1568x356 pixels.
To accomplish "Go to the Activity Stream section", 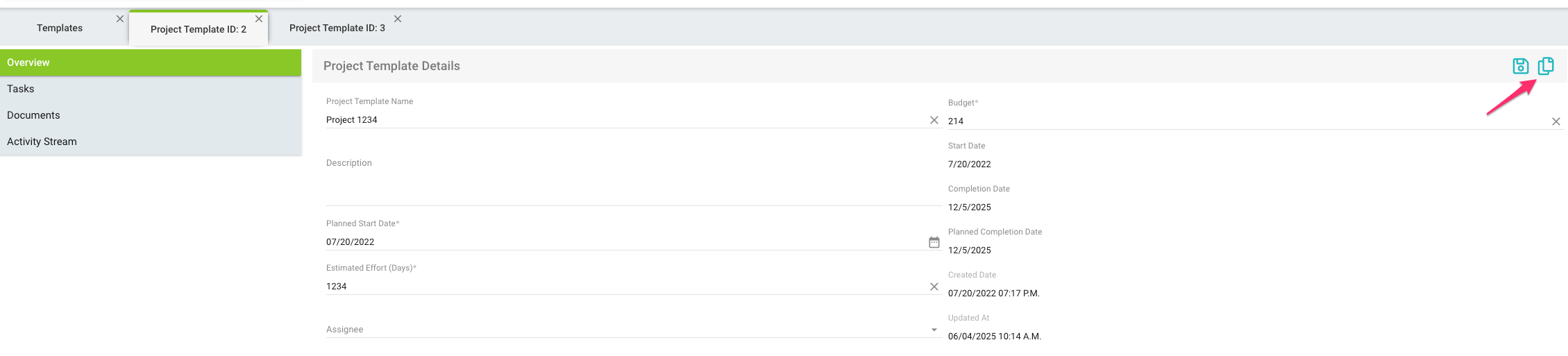I will [42, 142].
